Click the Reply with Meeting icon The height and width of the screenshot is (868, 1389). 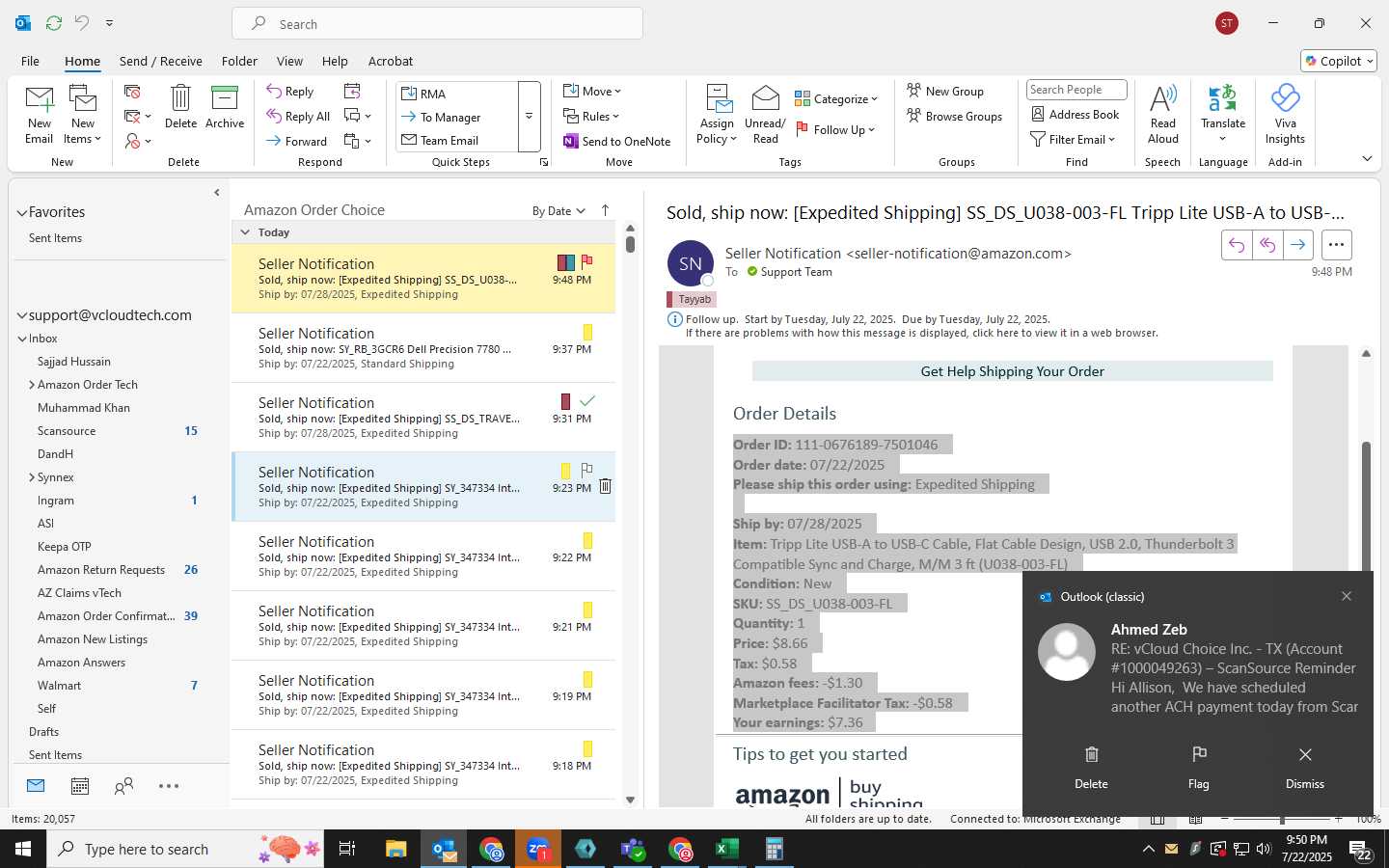(352, 92)
